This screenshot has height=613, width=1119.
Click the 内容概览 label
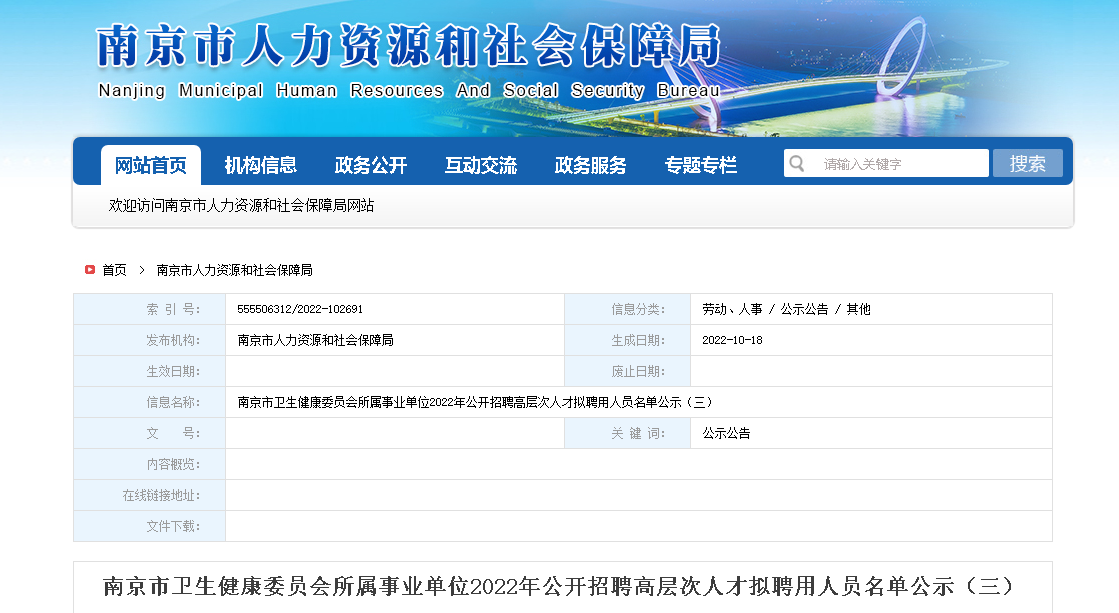[173, 465]
